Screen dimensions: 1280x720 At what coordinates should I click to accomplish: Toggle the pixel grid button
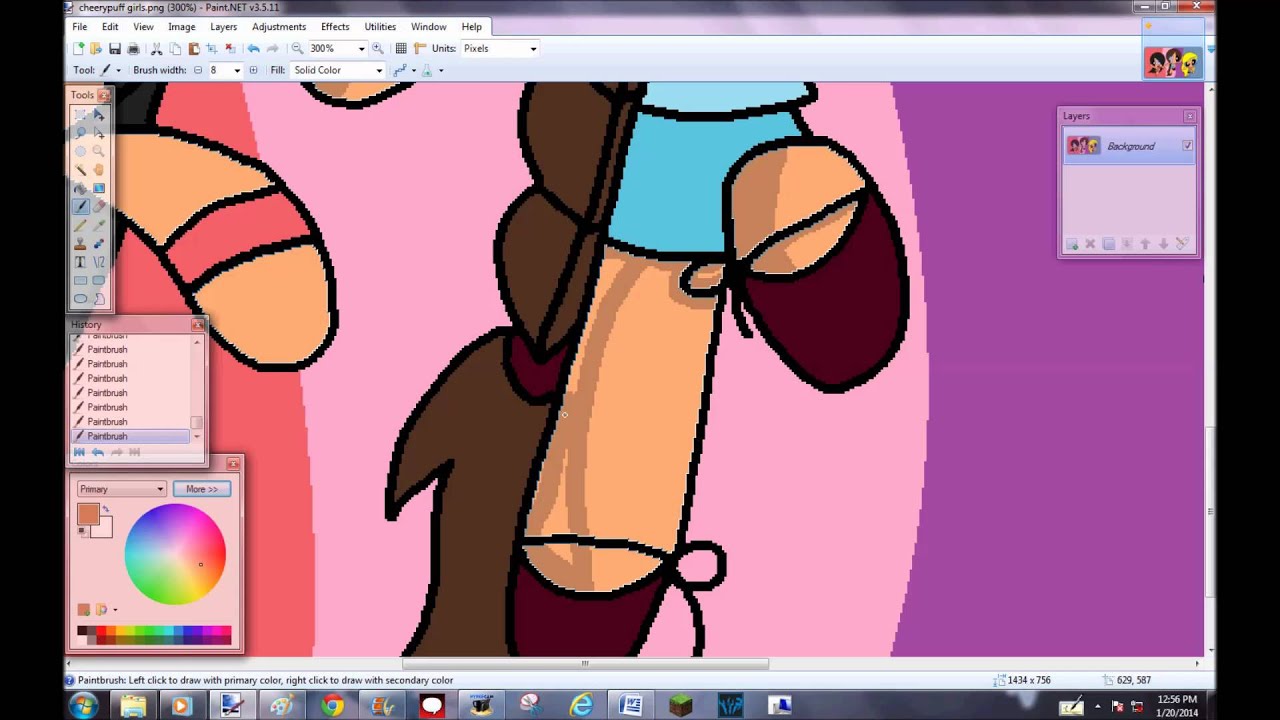[x=401, y=48]
